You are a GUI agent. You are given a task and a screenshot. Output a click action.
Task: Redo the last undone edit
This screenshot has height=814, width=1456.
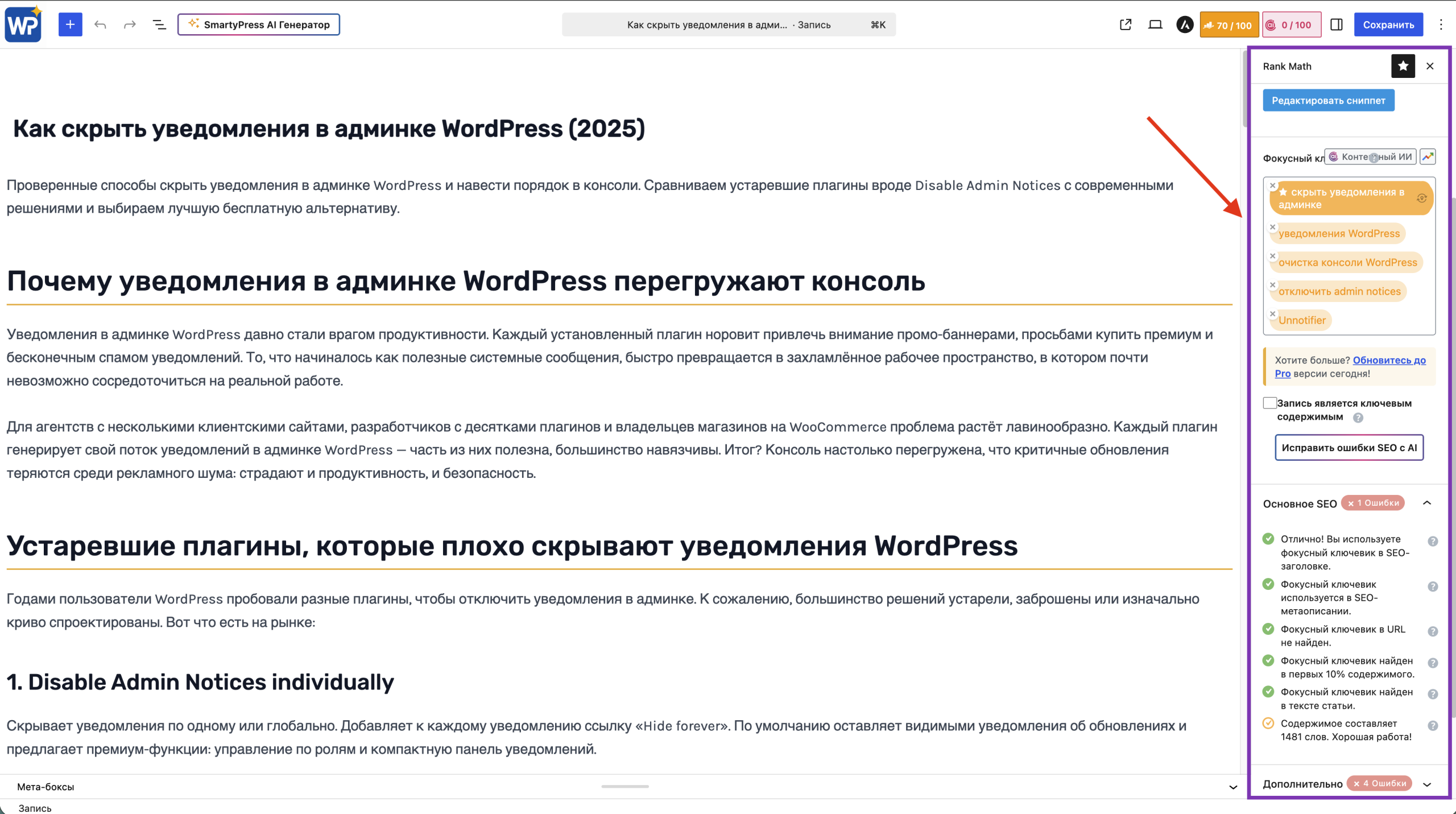(x=130, y=24)
